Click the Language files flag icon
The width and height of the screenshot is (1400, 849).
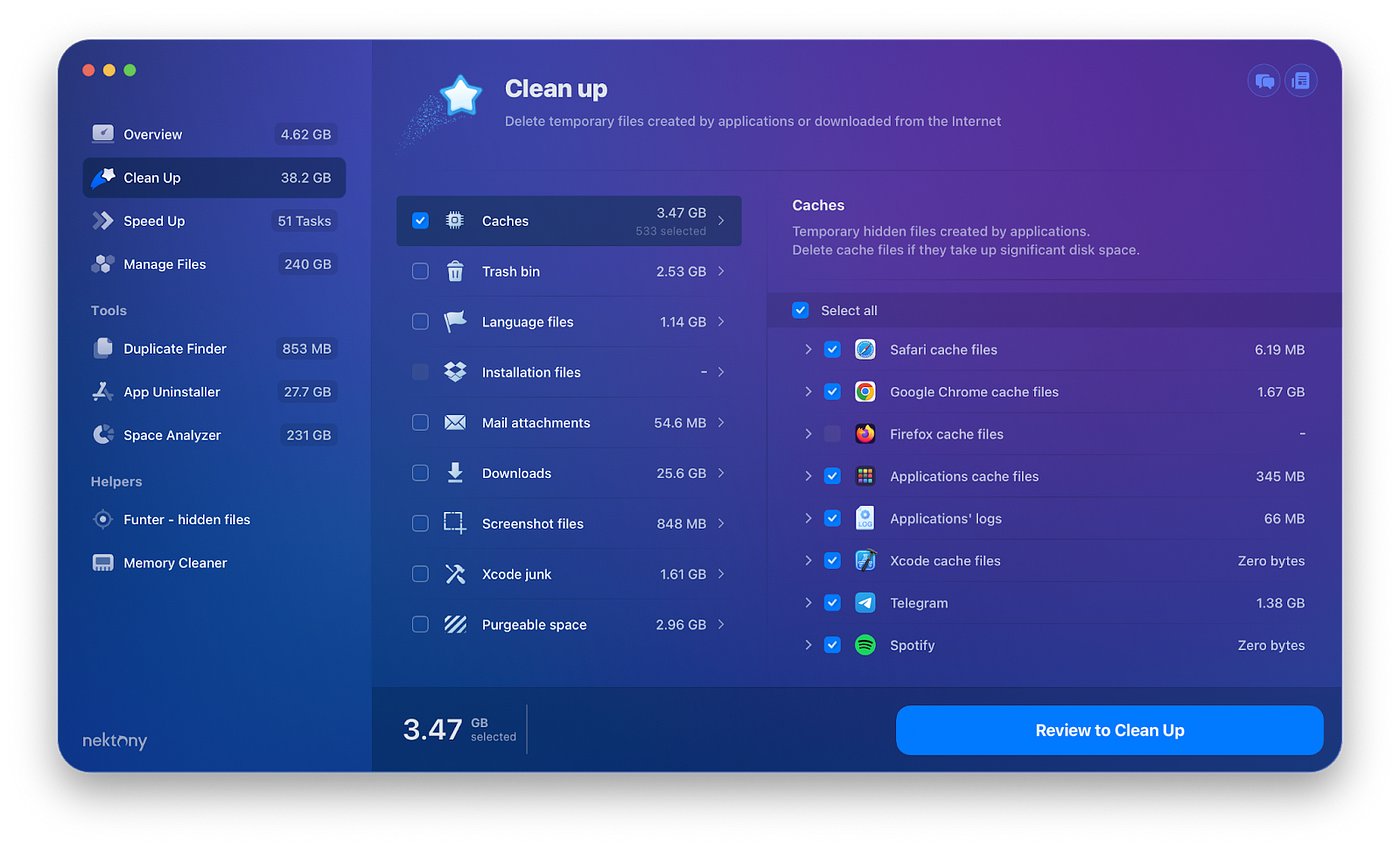pyautogui.click(x=455, y=321)
